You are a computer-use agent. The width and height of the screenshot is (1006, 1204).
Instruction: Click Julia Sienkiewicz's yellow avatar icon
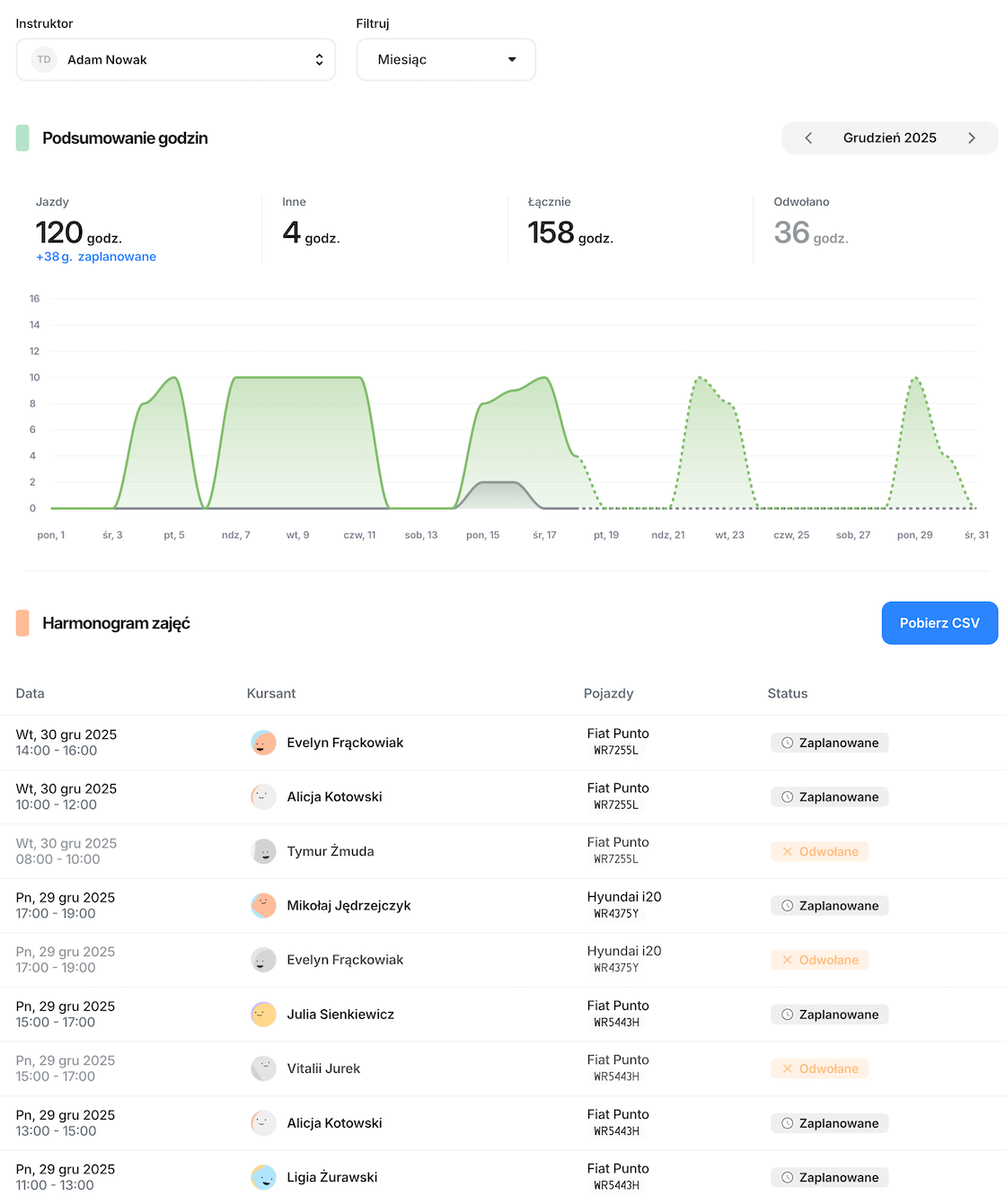(263, 1015)
